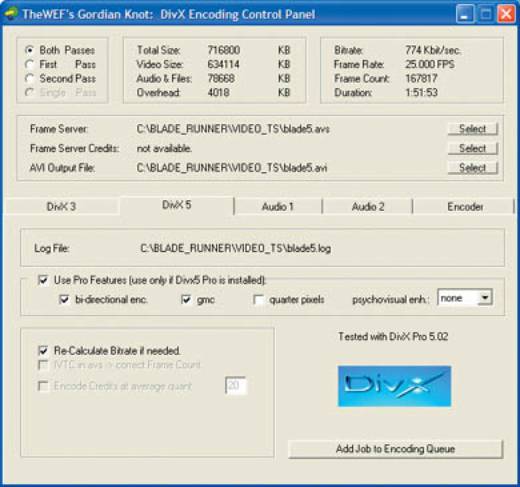This screenshot has width=520, height=487.
Task: Toggle Re-Calculate Bitrate if needed checkbox
Action: (43, 351)
